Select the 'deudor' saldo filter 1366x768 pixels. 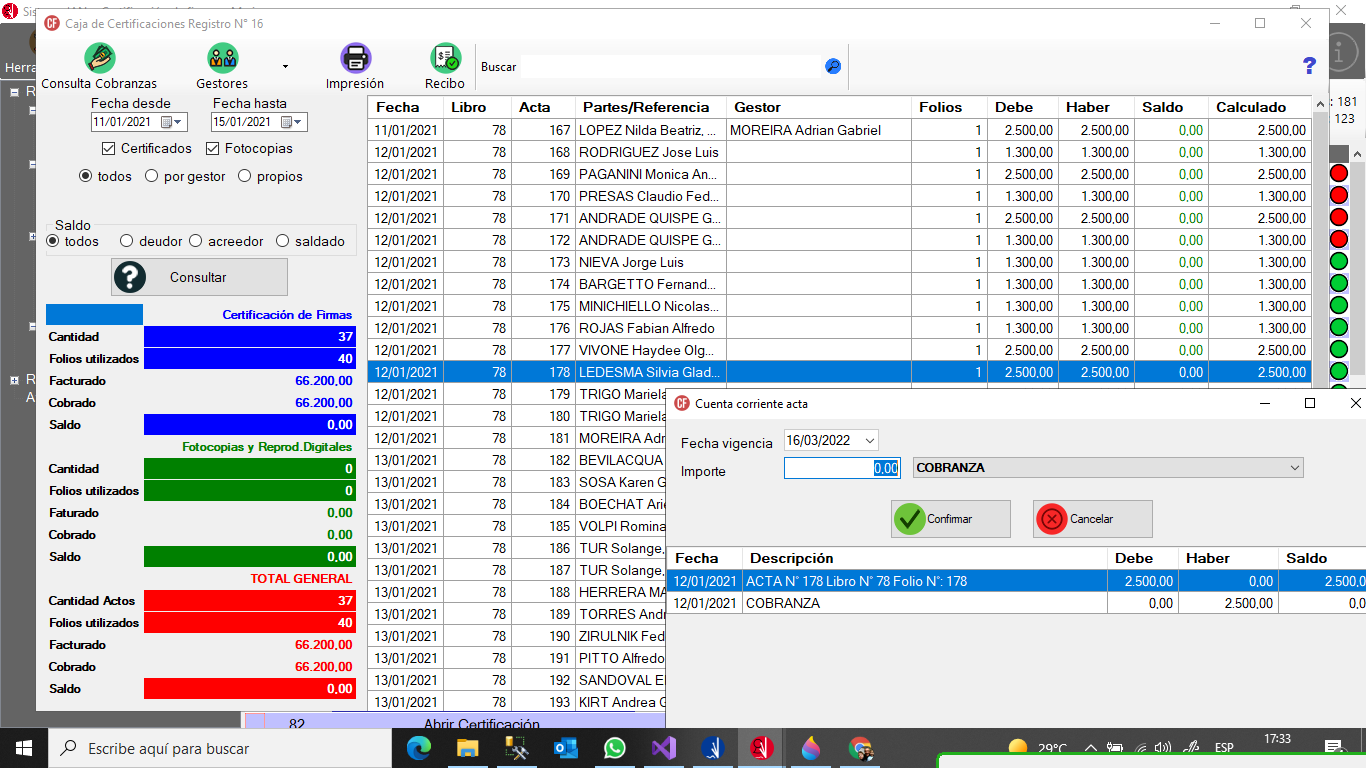tap(126, 241)
